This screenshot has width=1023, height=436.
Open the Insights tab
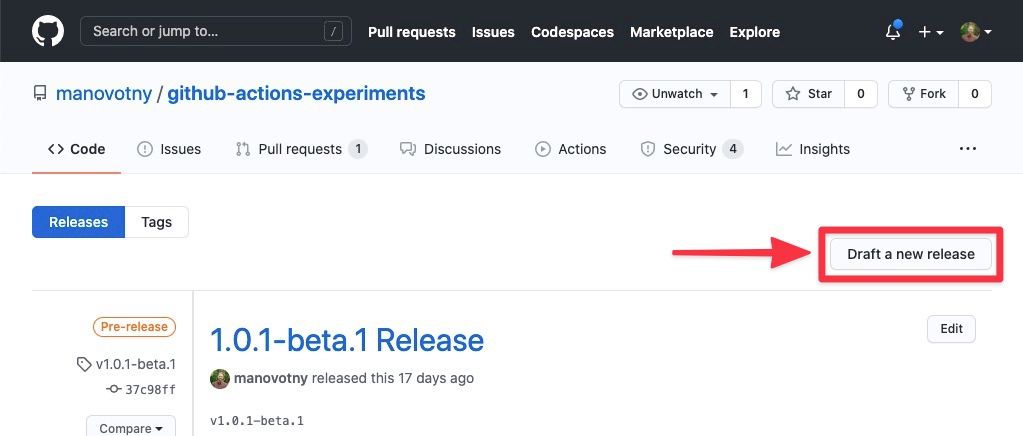tap(812, 149)
